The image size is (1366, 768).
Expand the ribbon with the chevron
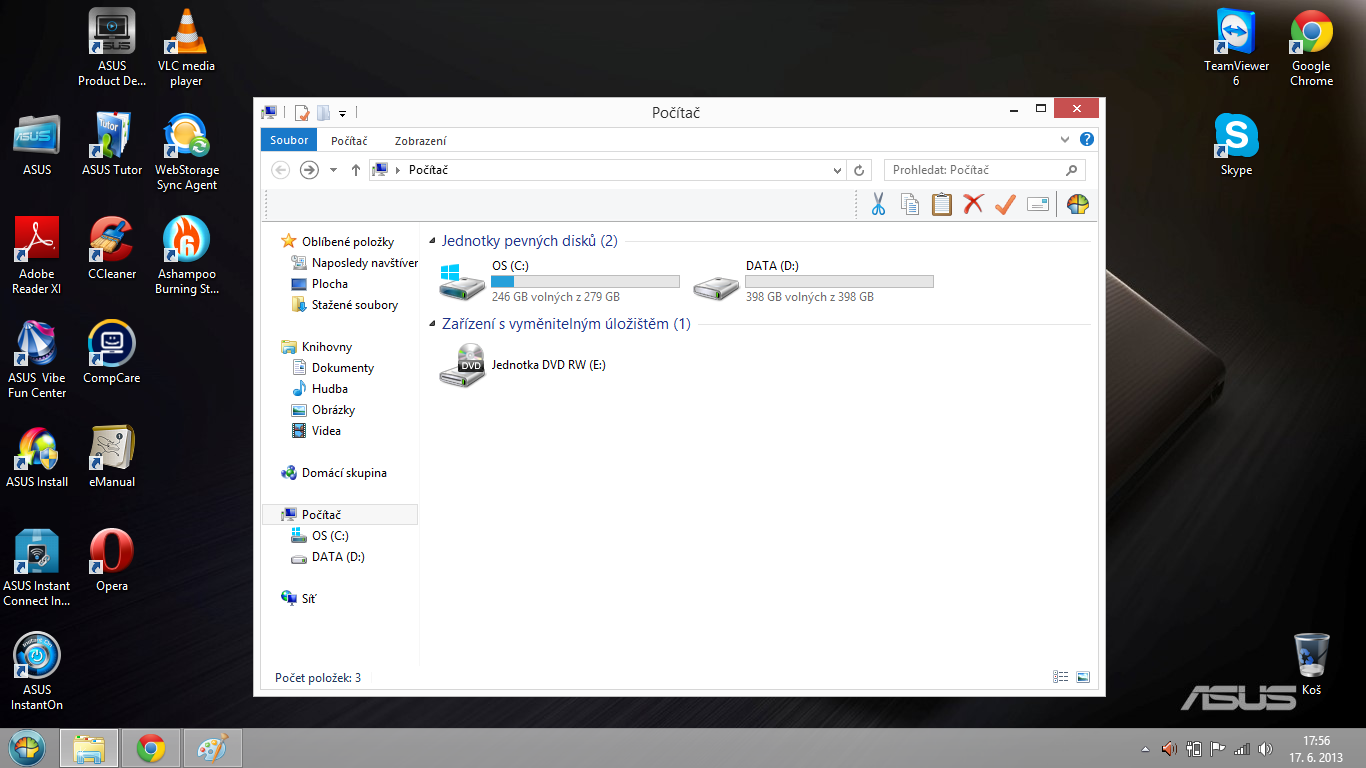(x=1066, y=140)
